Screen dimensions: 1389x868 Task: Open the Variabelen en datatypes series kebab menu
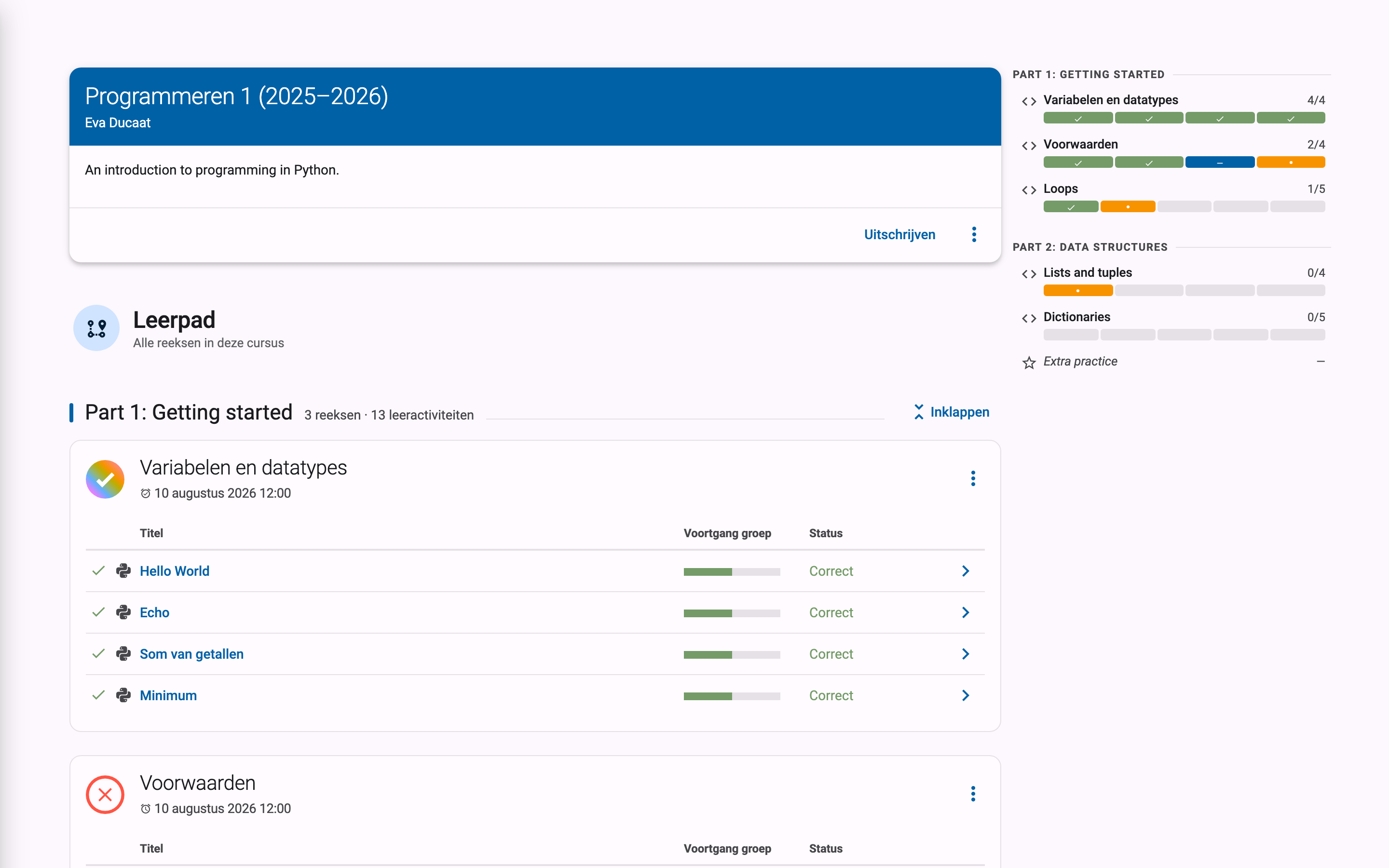[973, 478]
